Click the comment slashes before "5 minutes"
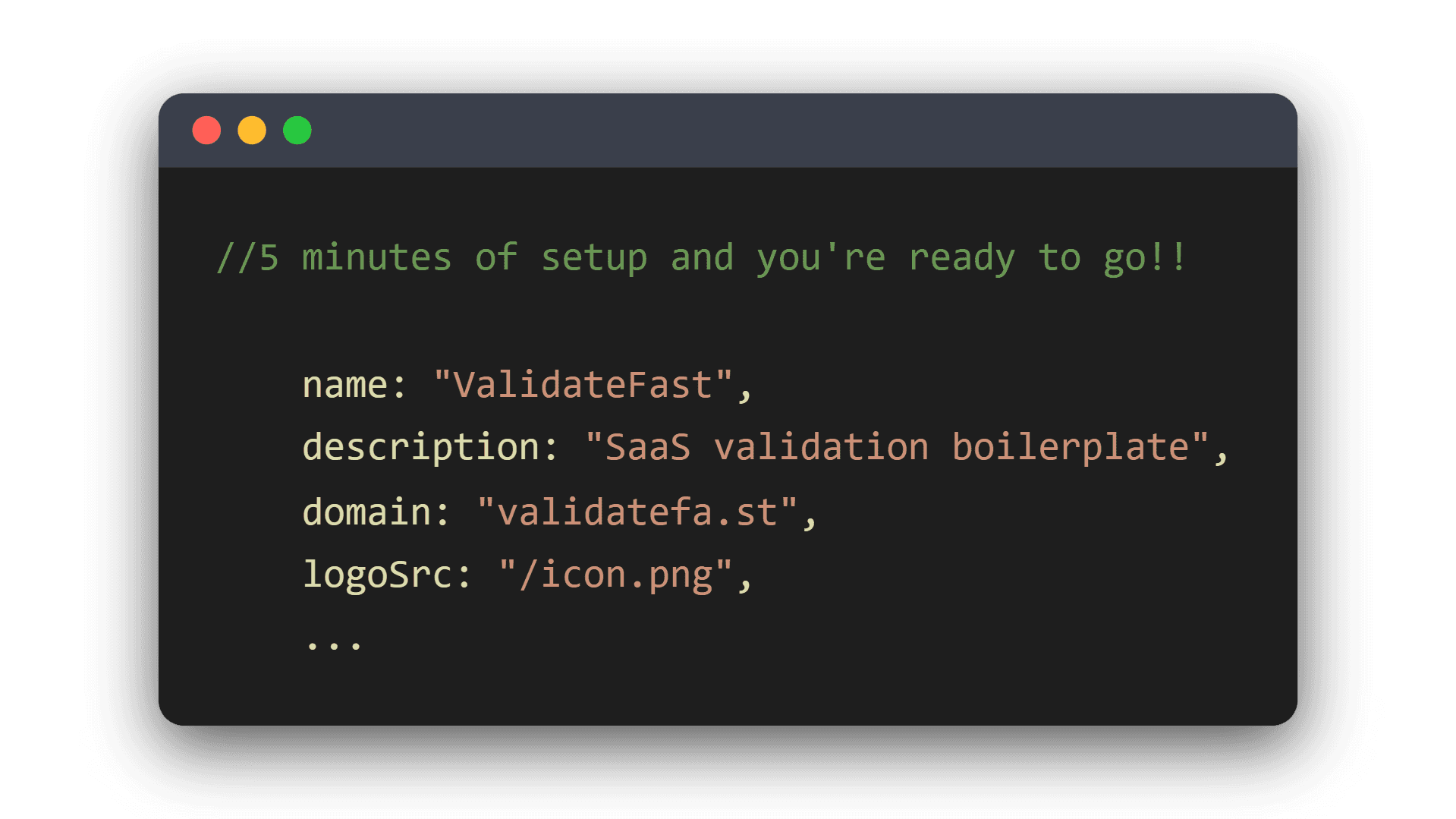The height and width of the screenshot is (819, 1456). pos(237,258)
